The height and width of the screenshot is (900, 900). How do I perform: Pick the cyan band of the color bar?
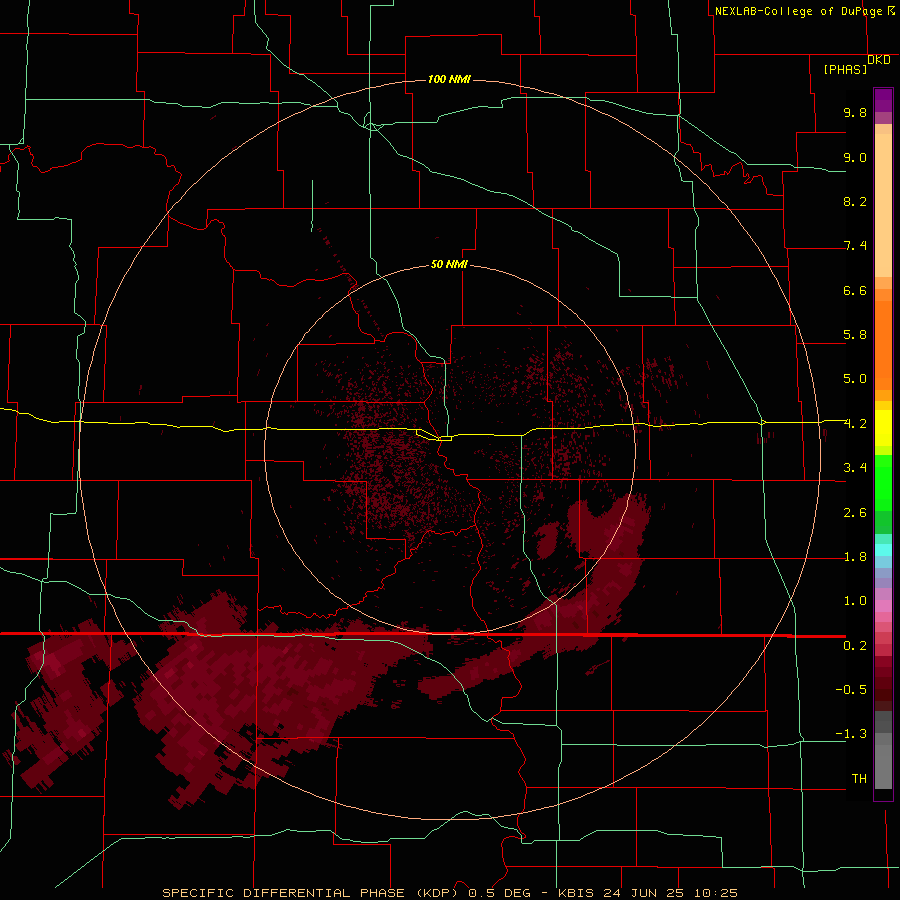(x=883, y=550)
